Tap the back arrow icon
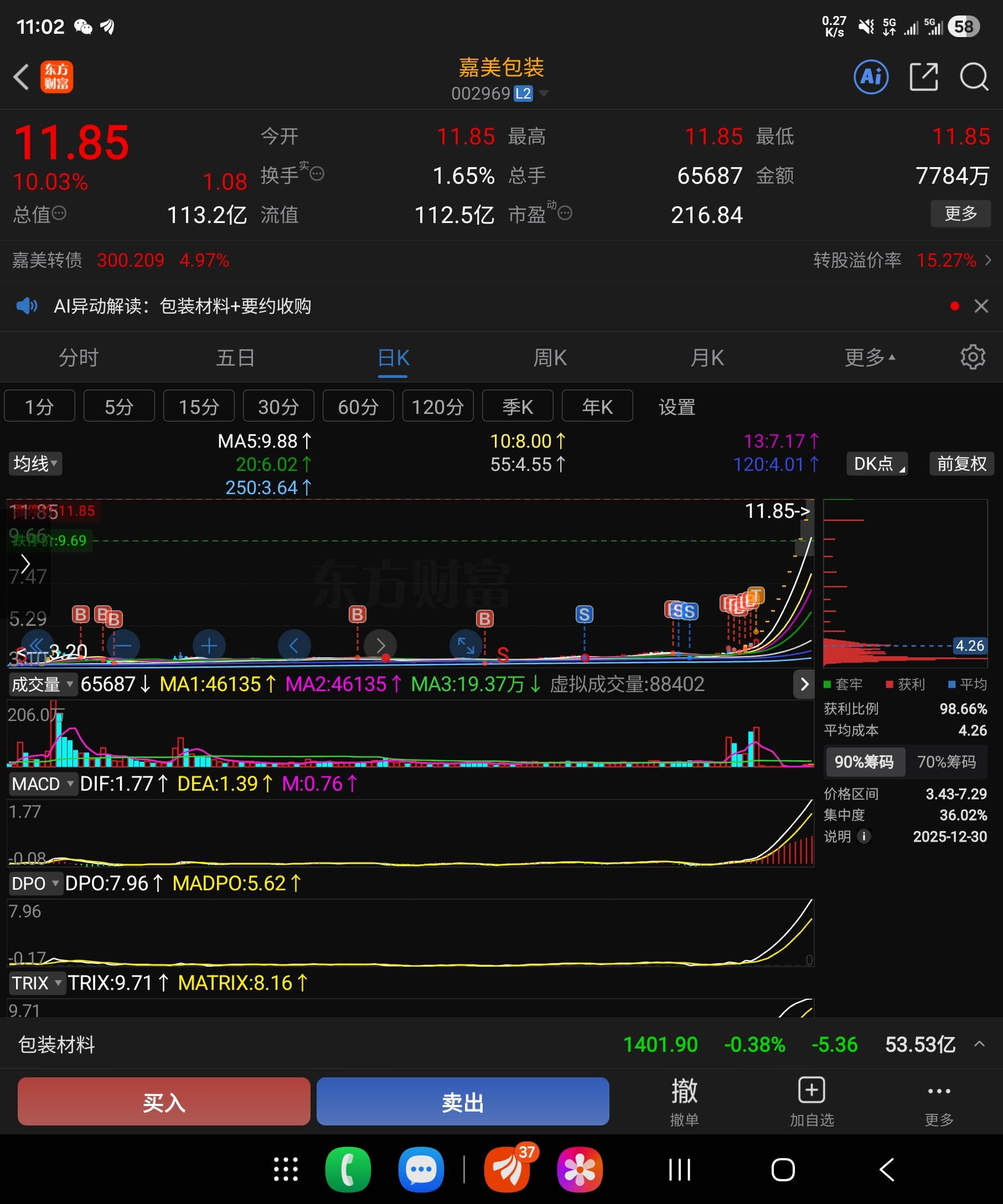 (21, 77)
